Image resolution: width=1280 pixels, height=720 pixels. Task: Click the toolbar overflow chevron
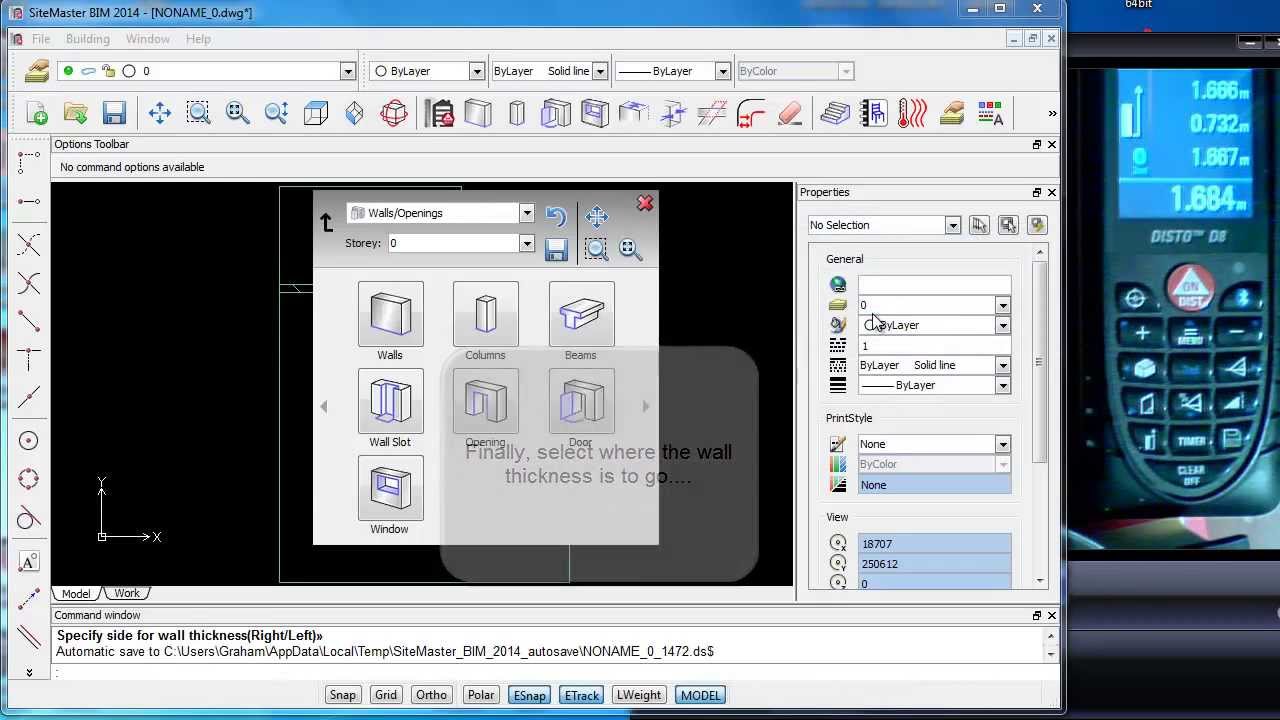pos(1052,113)
